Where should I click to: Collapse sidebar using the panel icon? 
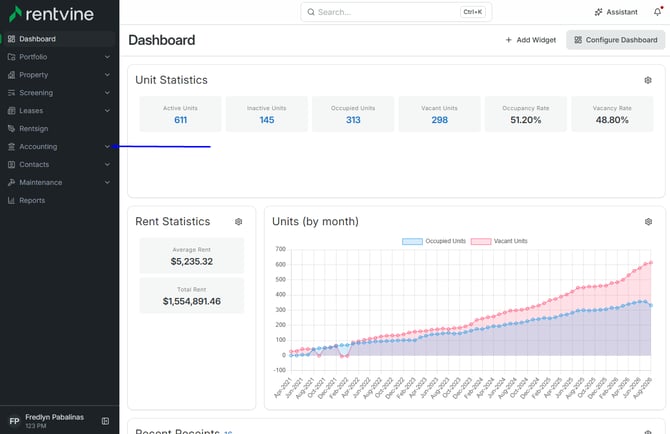(x=105, y=421)
